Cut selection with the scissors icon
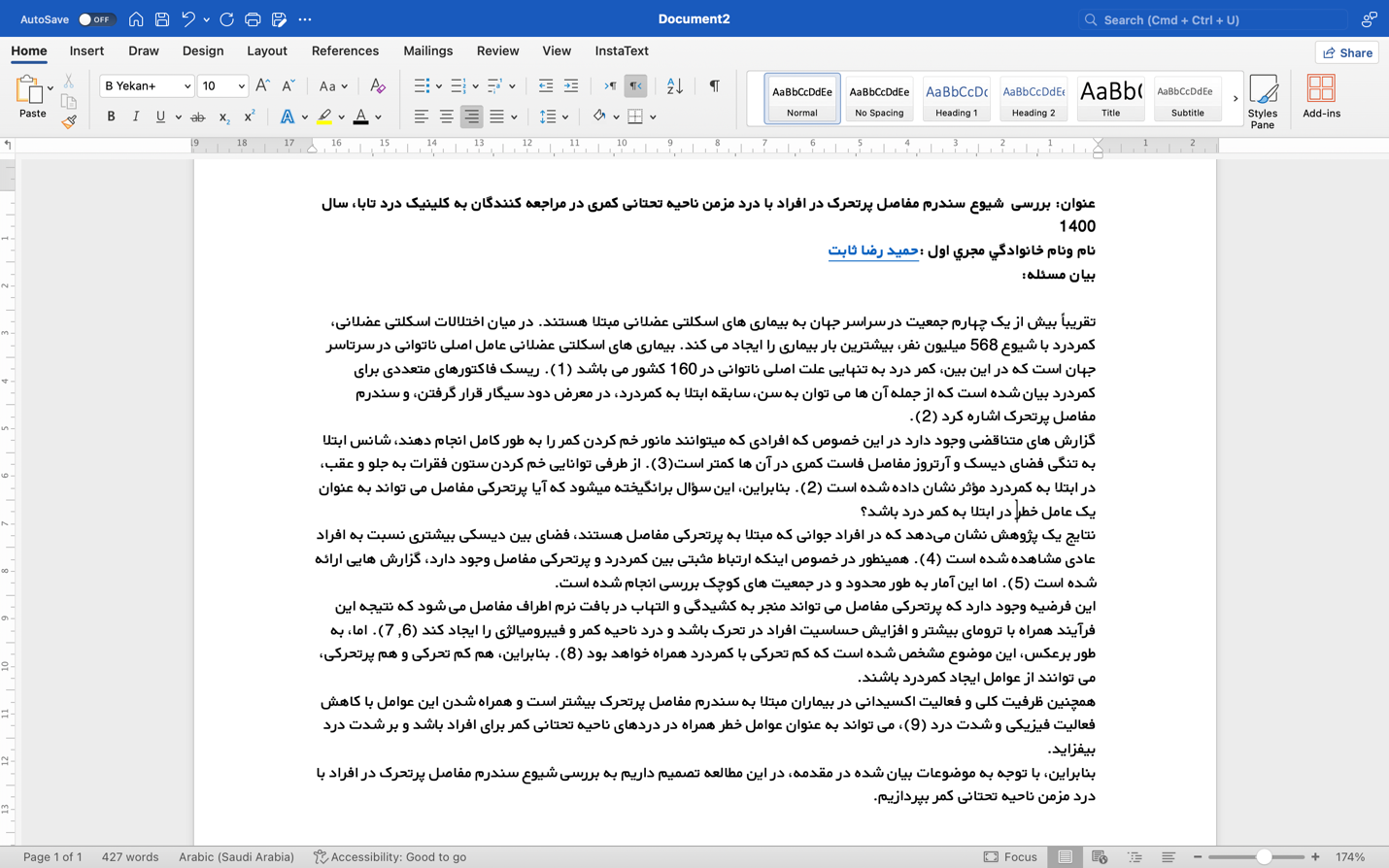 coord(68,82)
